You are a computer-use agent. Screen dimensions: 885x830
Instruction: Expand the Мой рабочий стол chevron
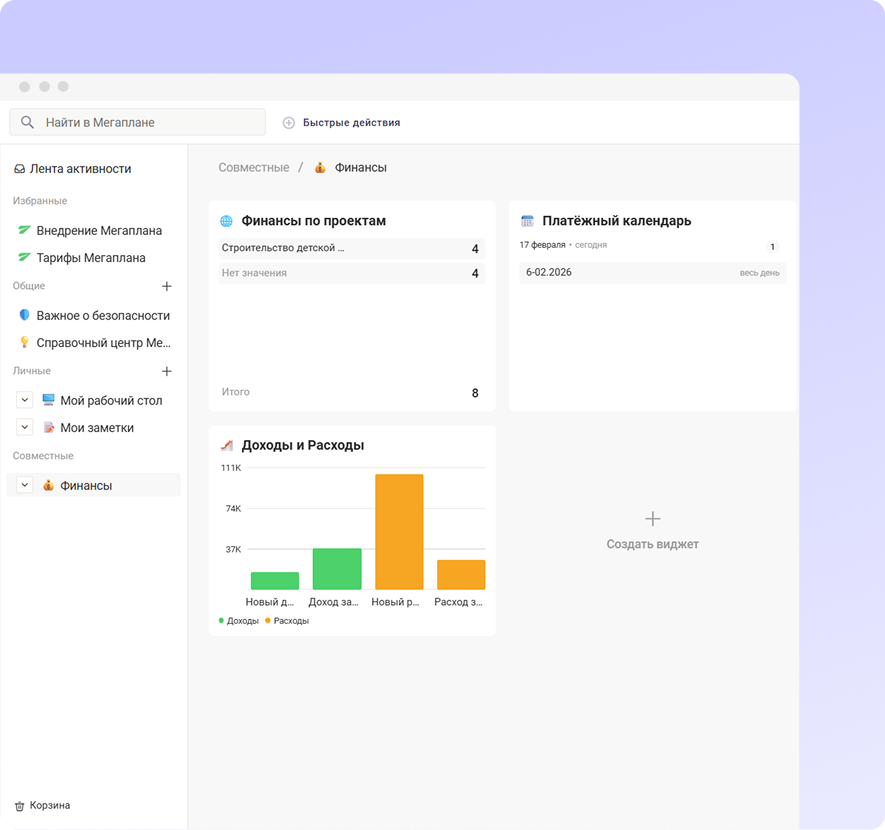click(24, 400)
